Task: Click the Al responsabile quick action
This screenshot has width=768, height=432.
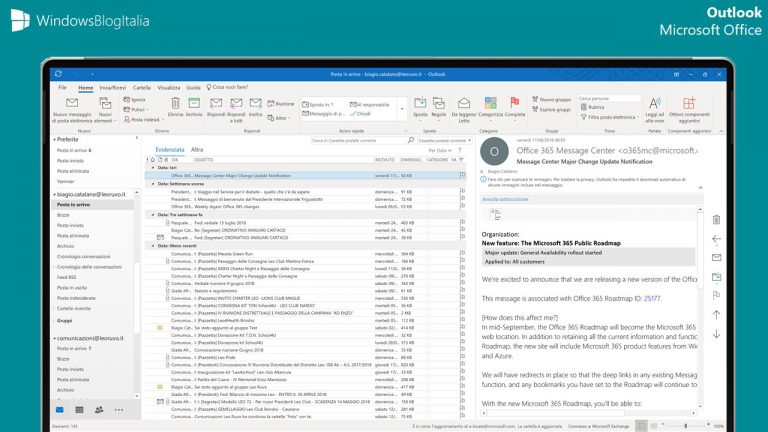Action: point(369,104)
